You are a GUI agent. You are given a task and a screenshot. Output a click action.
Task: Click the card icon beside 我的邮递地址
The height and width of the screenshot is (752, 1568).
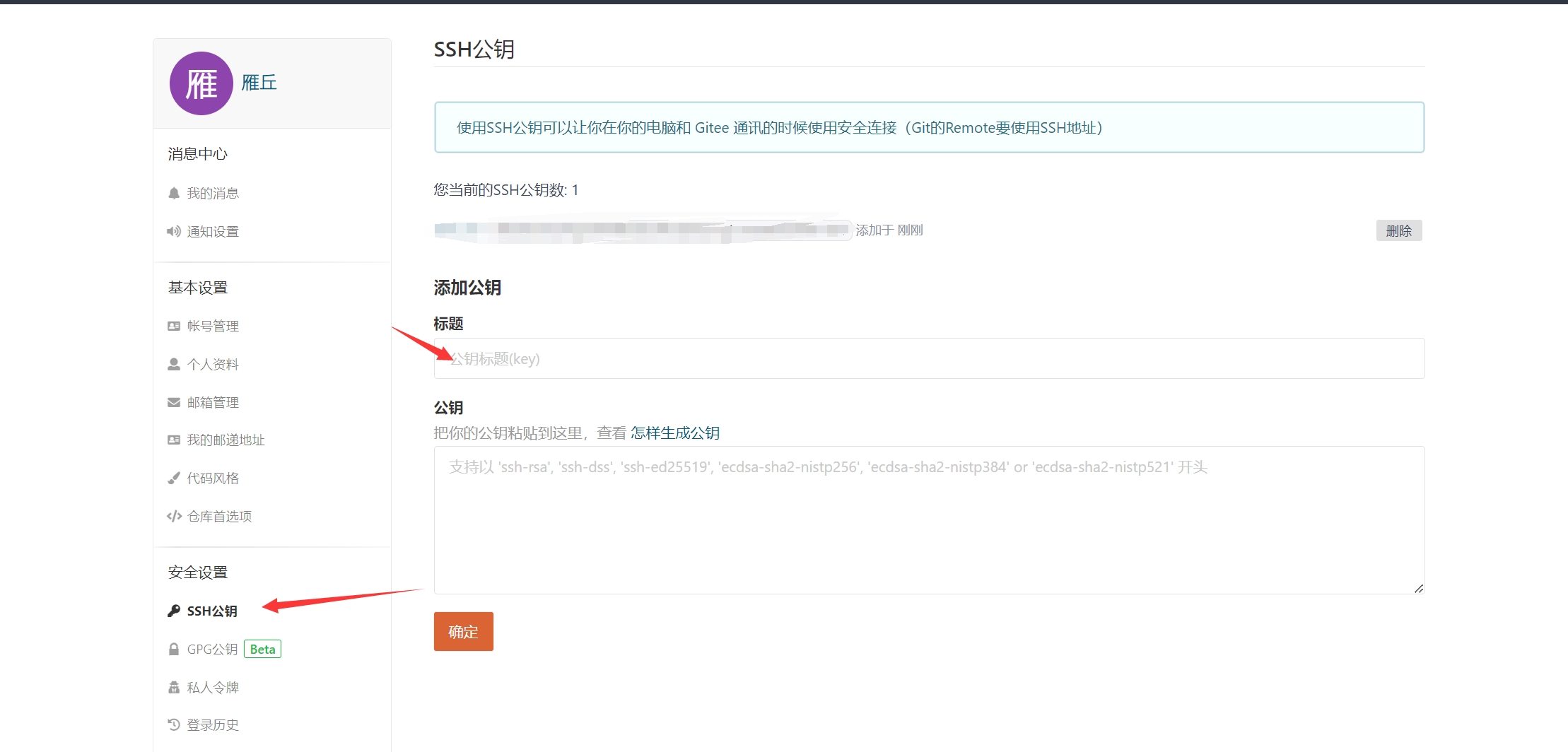(x=174, y=440)
